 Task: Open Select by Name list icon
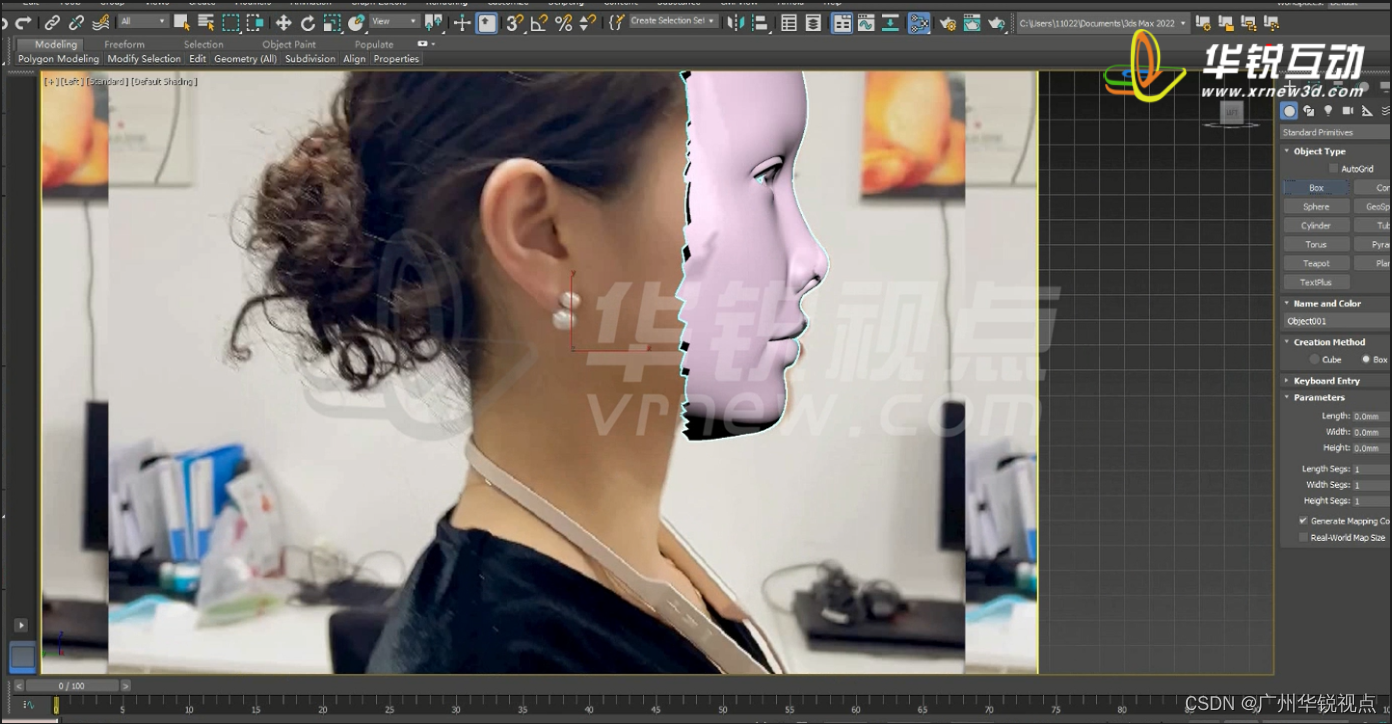(206, 22)
